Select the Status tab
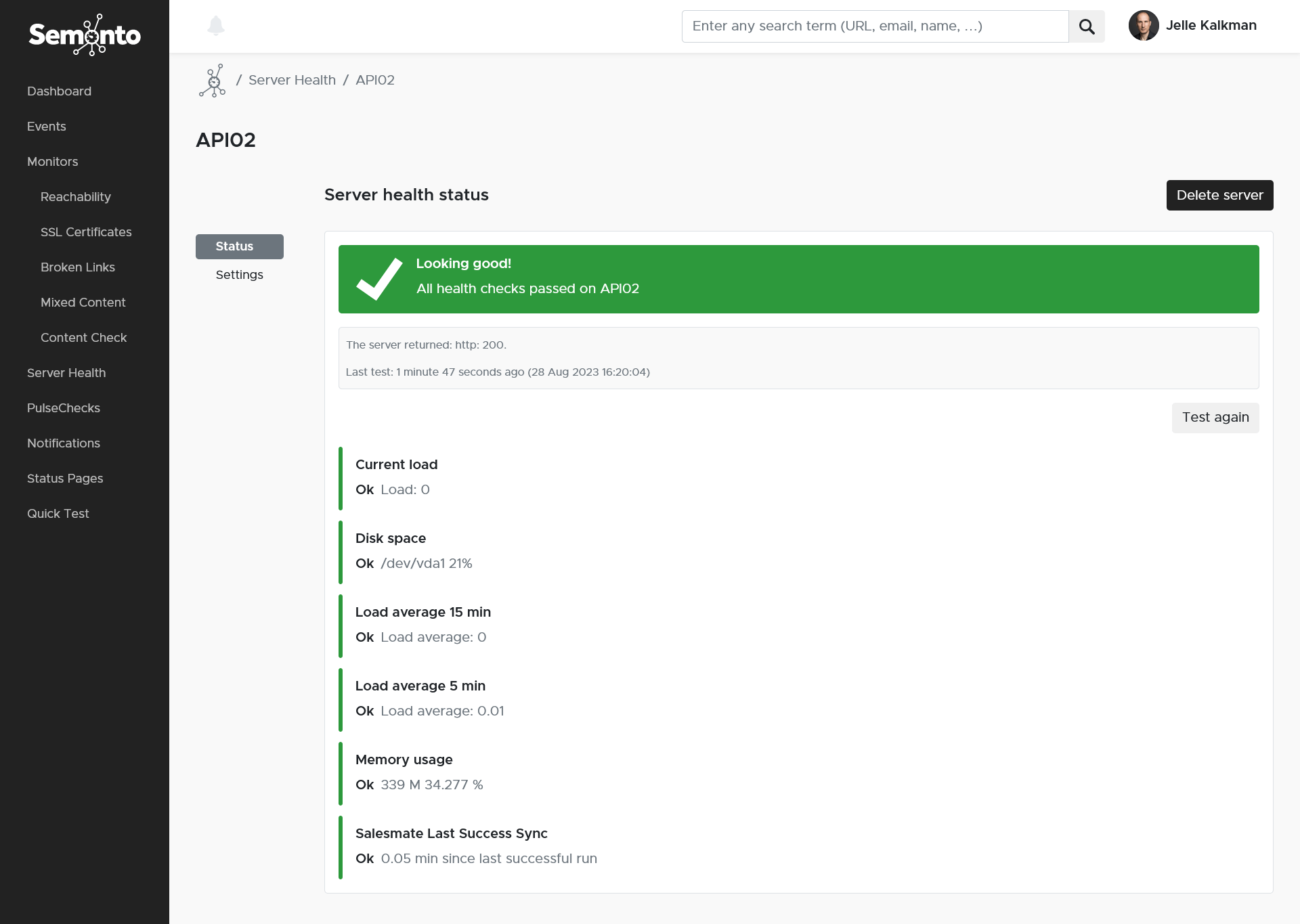Screen dimensions: 1300x924 [x=240, y=246]
